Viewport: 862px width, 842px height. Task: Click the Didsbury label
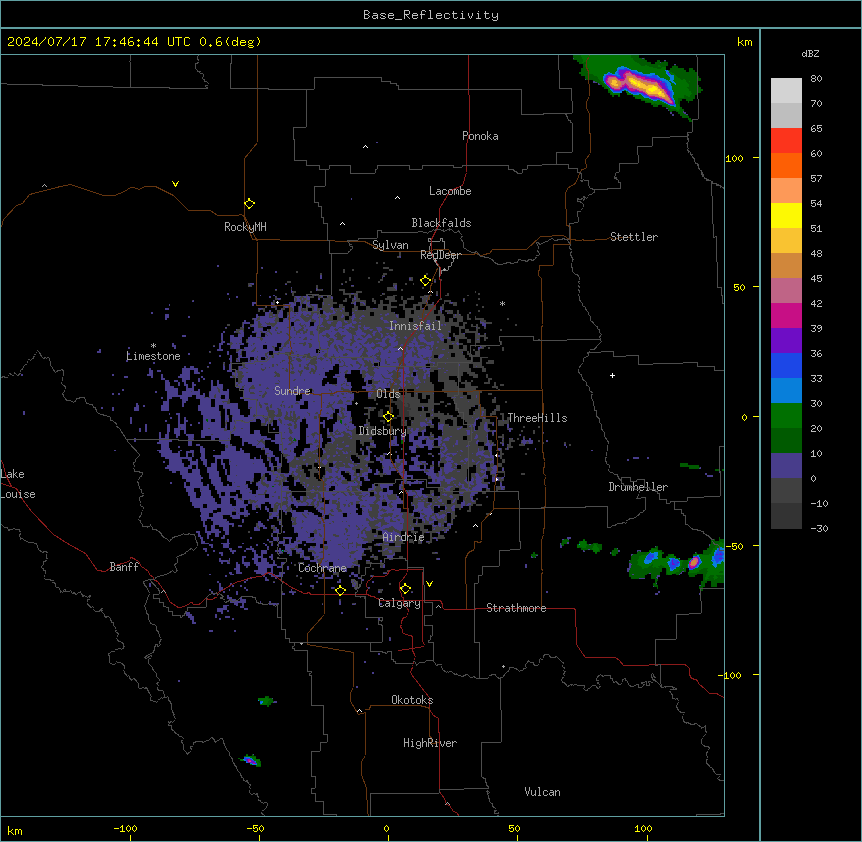(382, 431)
